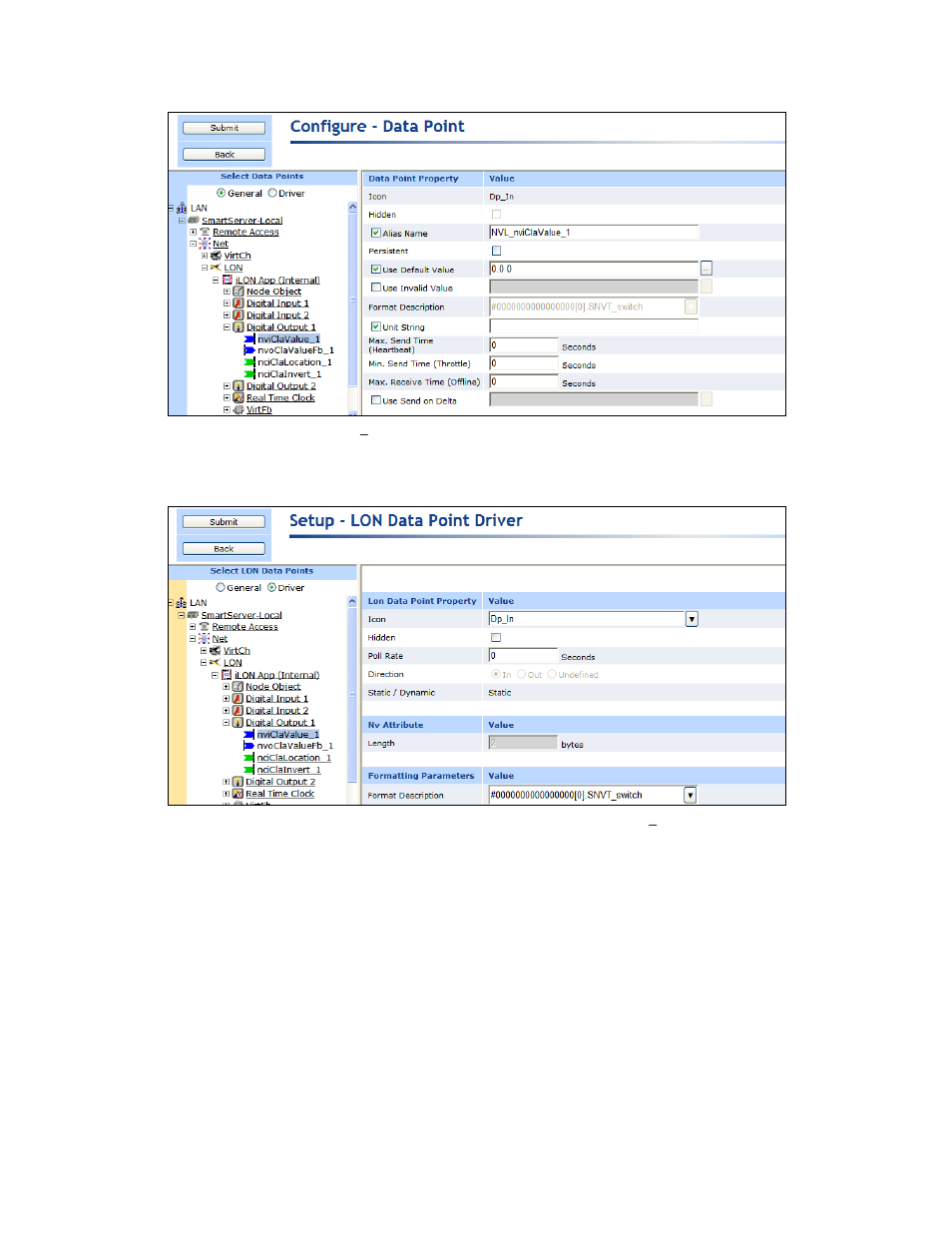This screenshot has width=952, height=1233.
Task: Expand VirtCh node in Configure Data Point tree
Action: [x=205, y=256]
